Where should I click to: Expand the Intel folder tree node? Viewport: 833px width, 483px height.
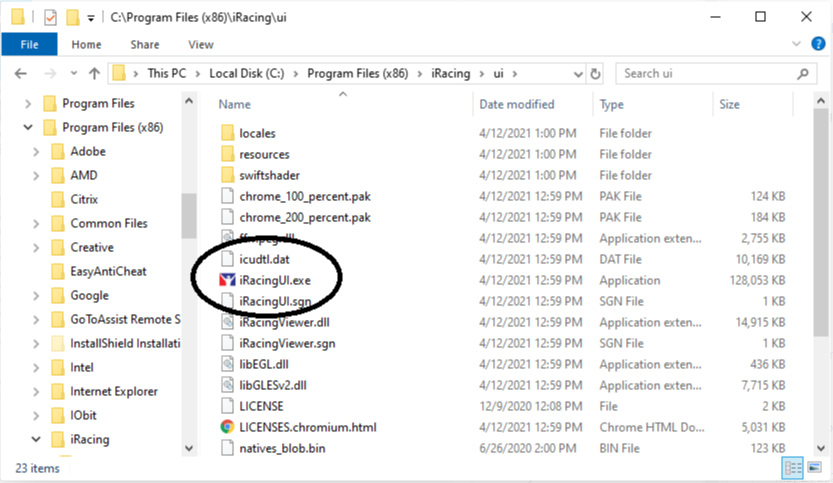[36, 368]
